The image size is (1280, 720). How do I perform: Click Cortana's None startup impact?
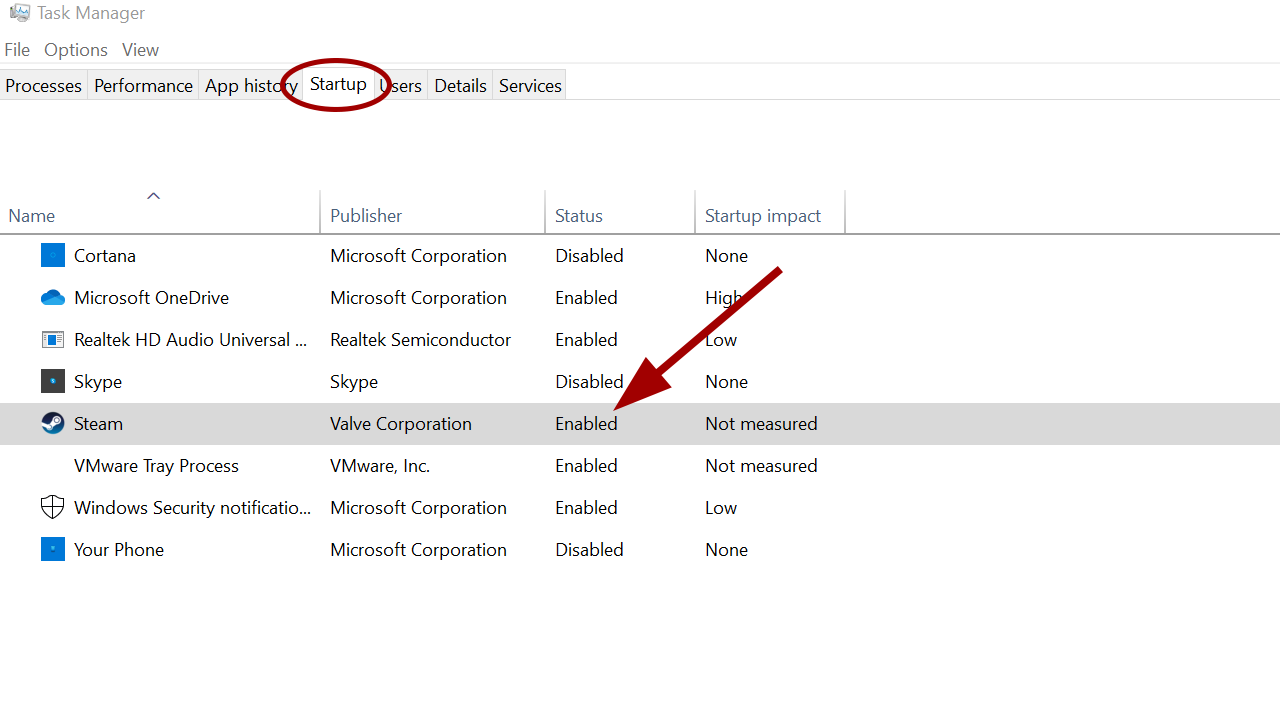[726, 256]
